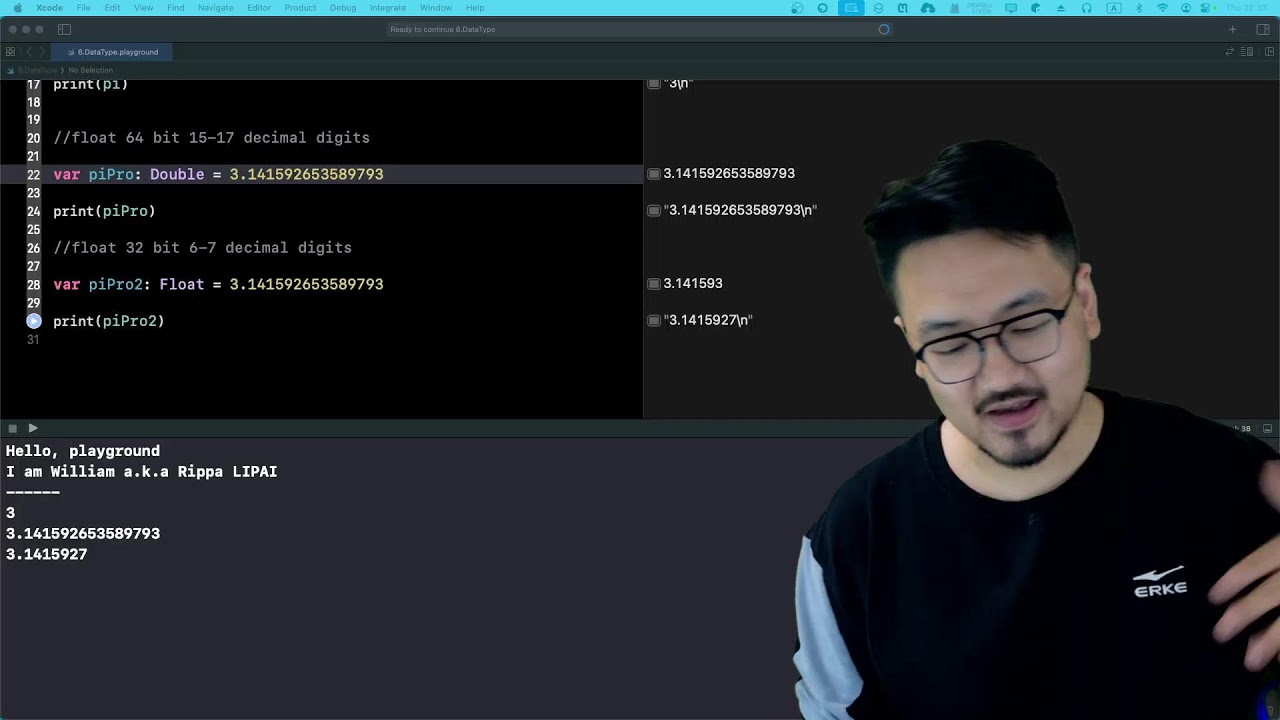Open the Navigate menu
Screen dimensions: 1280x720
[x=216, y=8]
